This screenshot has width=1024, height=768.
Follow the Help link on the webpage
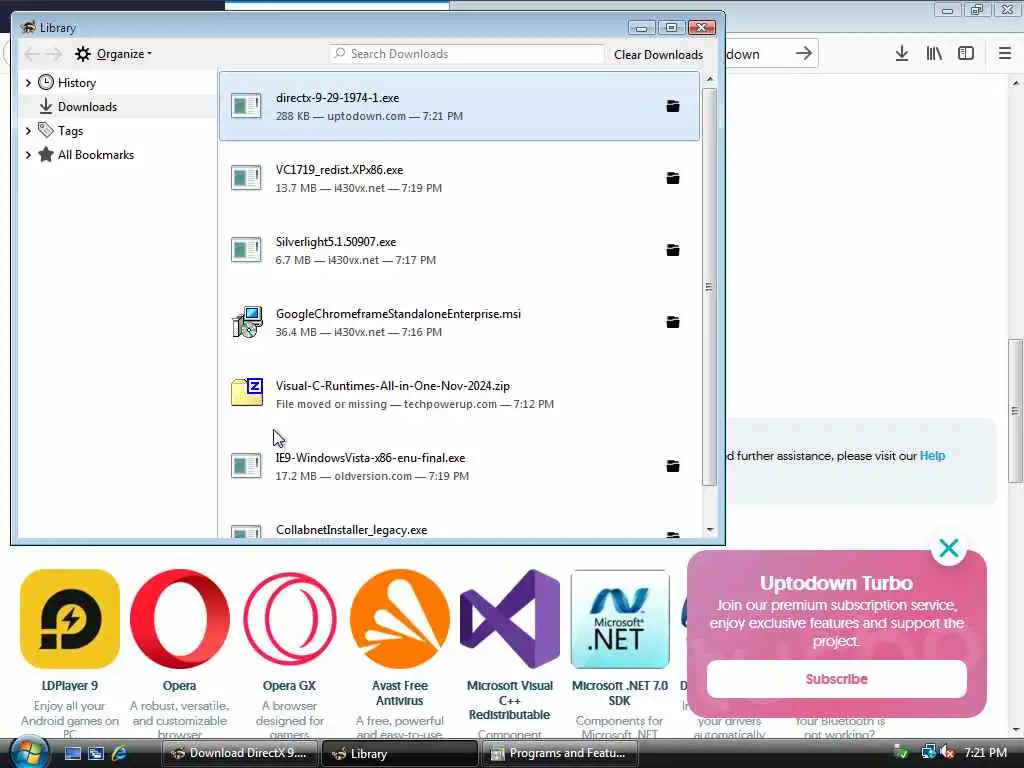point(932,456)
